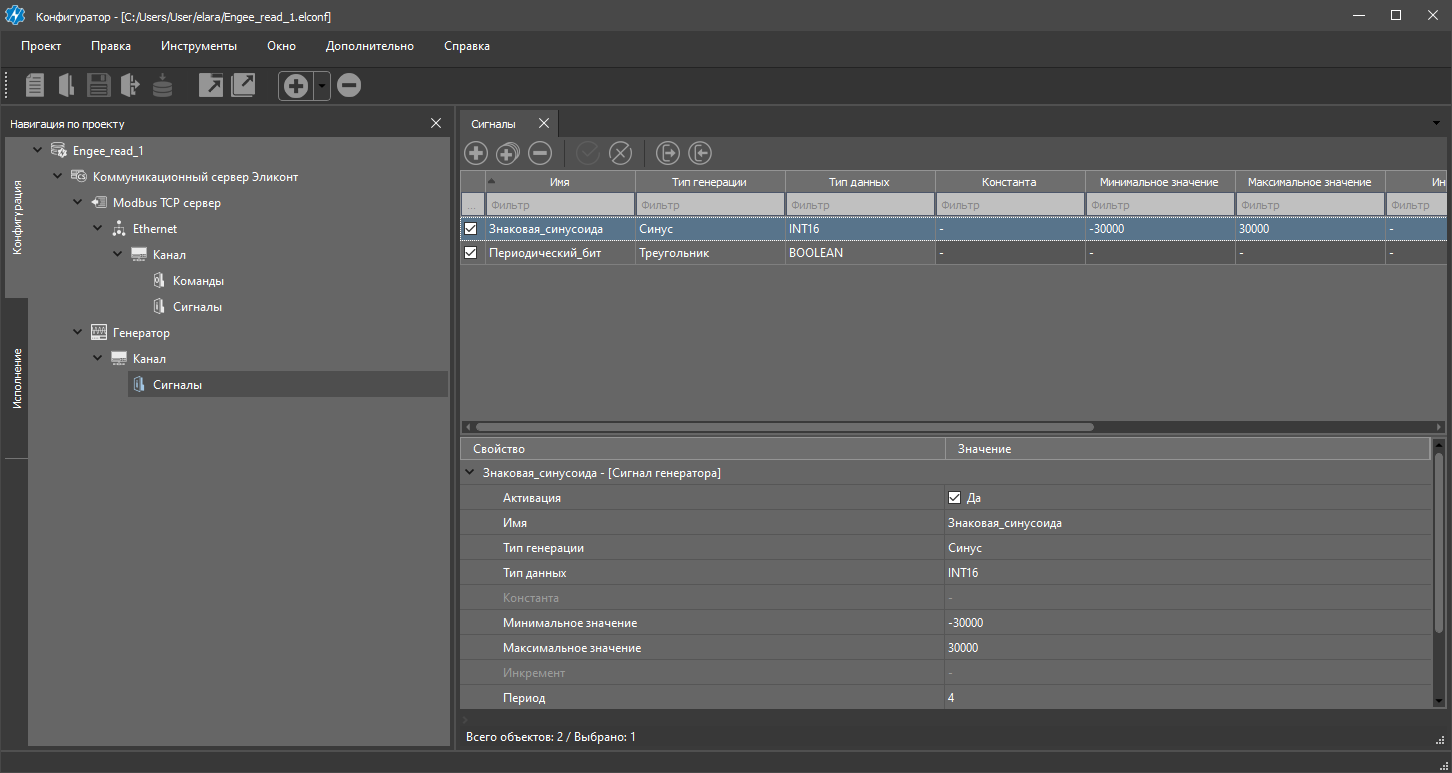Click the multiple-add stacked plus icon in signals toolbar

508,153
